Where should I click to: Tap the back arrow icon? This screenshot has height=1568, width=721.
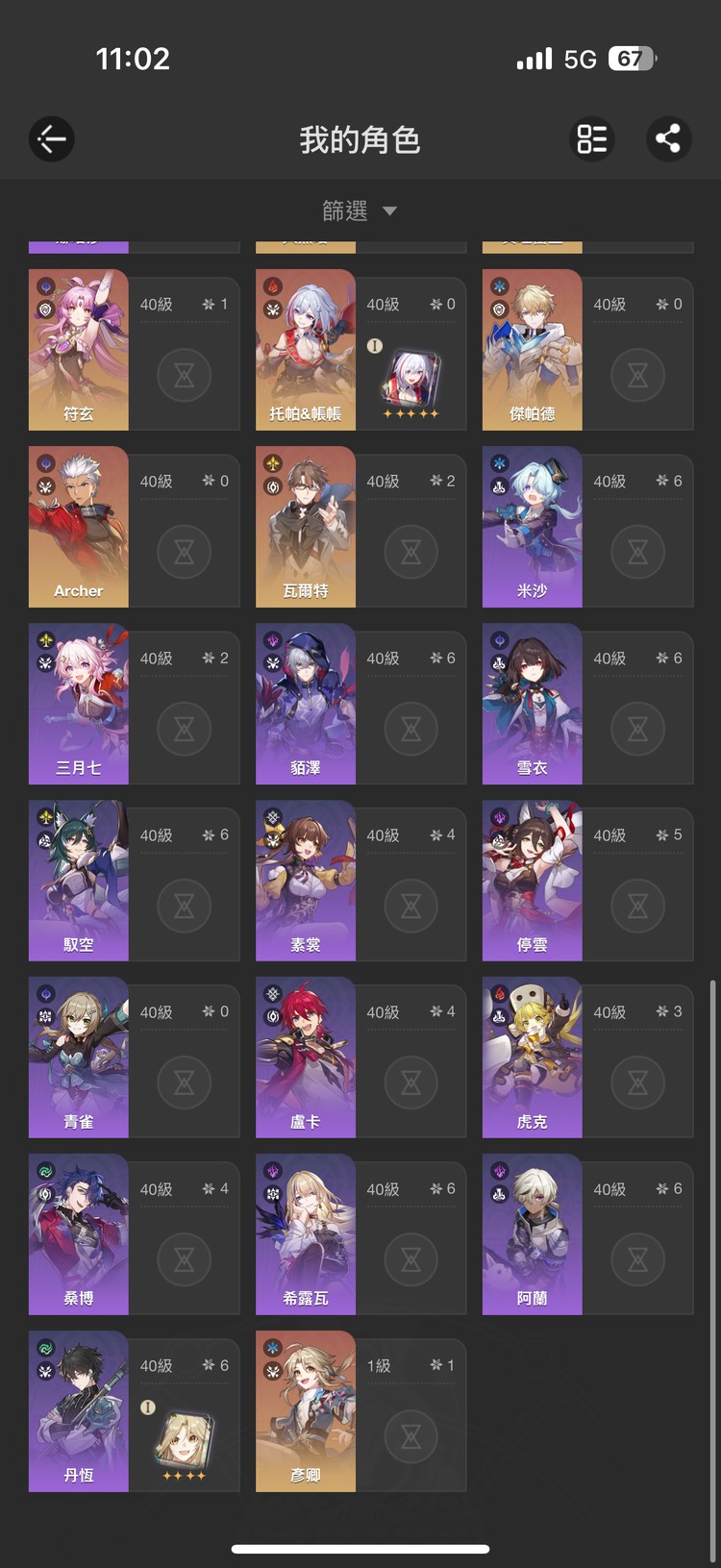(52, 139)
